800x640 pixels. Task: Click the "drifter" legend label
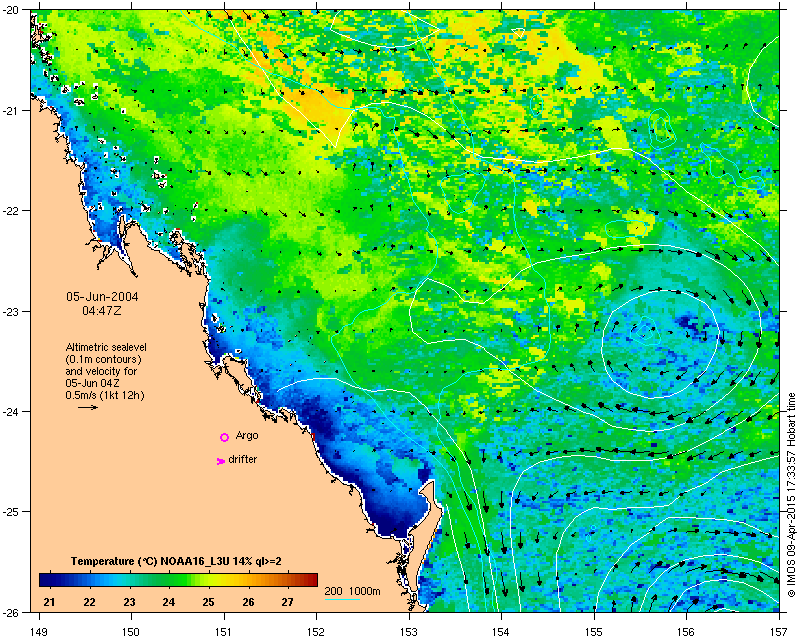click(x=243, y=459)
